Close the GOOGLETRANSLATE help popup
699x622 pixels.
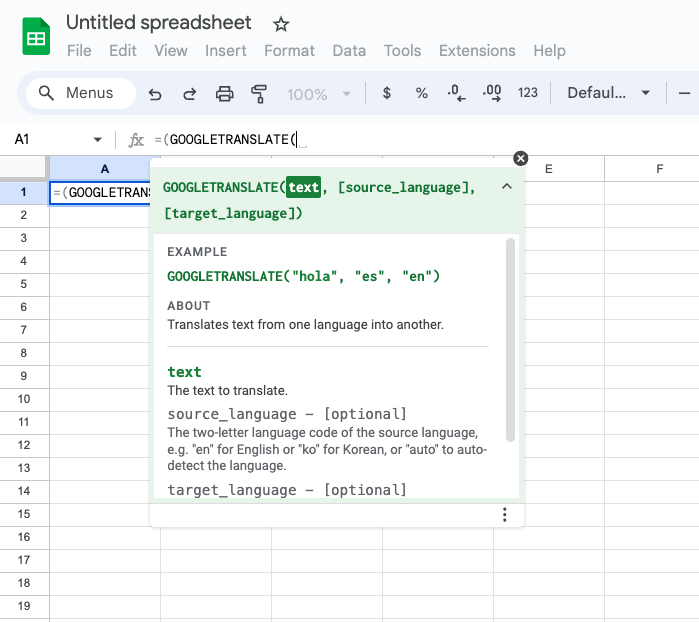pyautogui.click(x=520, y=158)
